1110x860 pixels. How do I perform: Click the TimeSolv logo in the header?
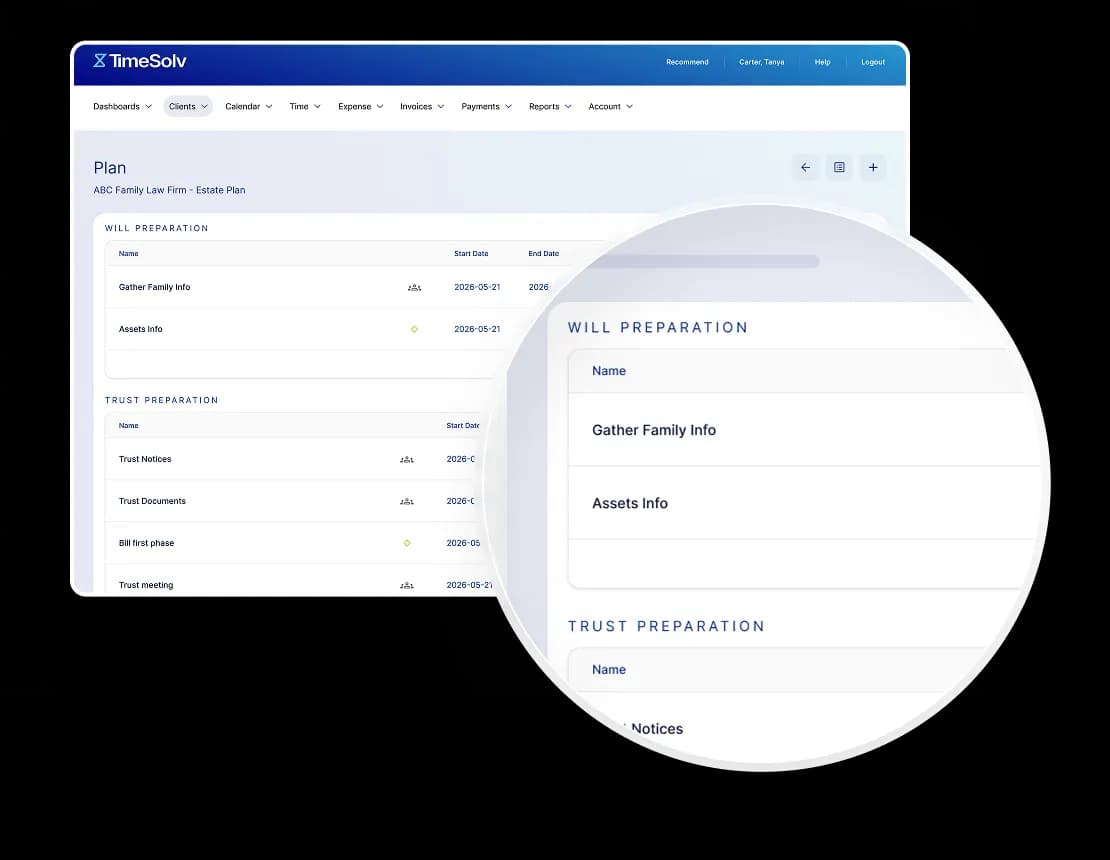point(137,61)
